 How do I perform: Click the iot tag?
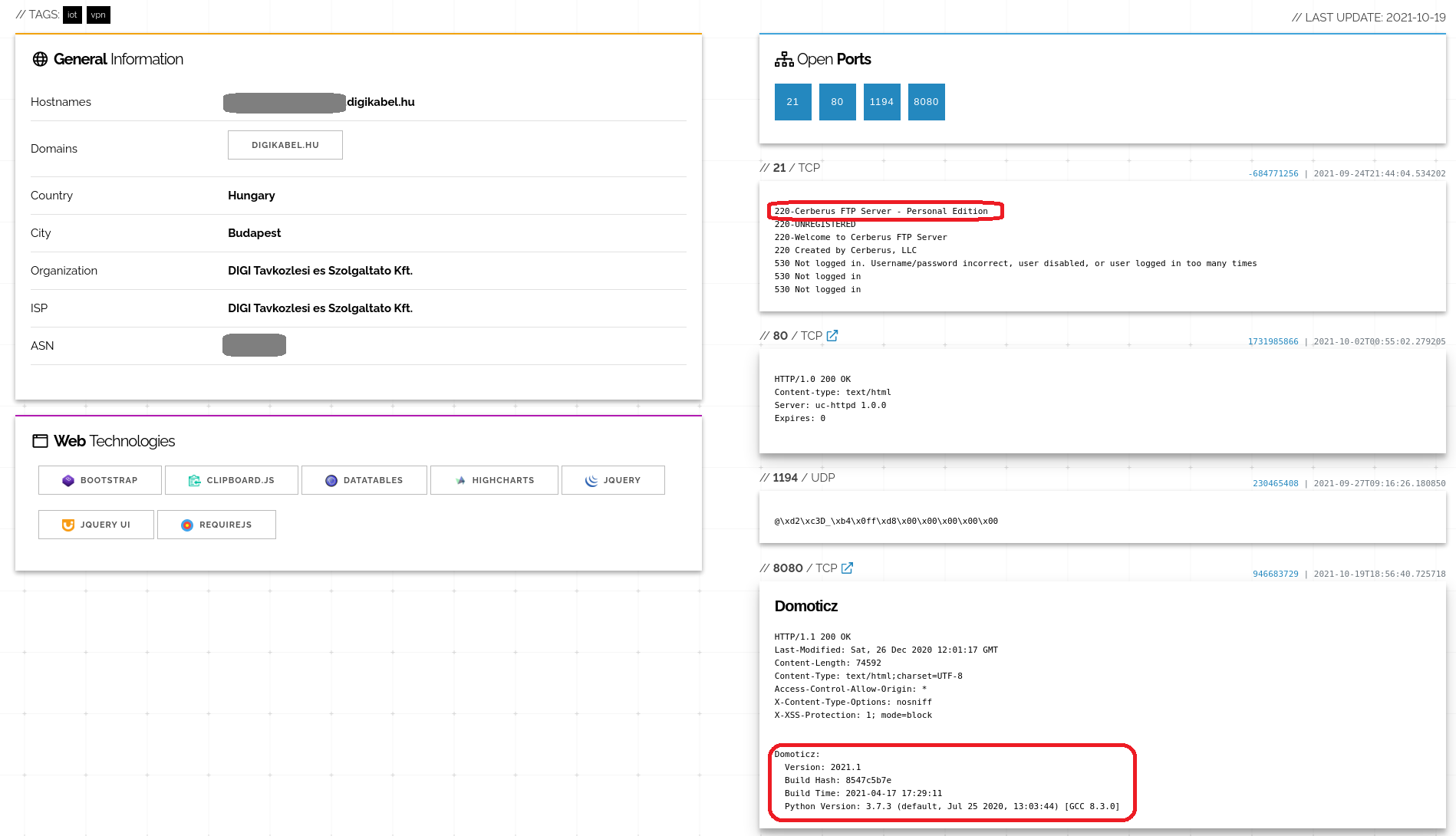72,15
